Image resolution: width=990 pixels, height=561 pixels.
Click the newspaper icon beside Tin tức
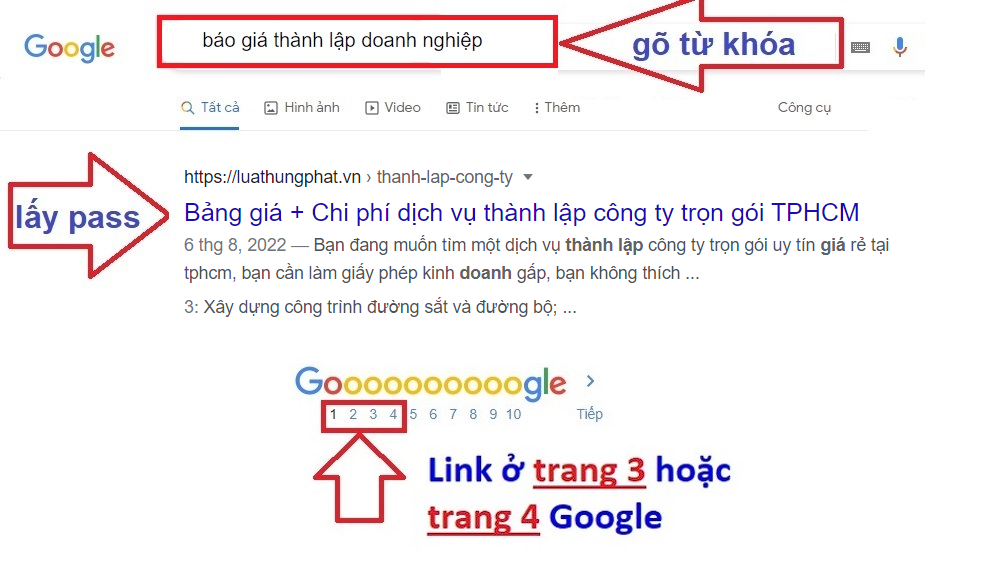point(453,108)
